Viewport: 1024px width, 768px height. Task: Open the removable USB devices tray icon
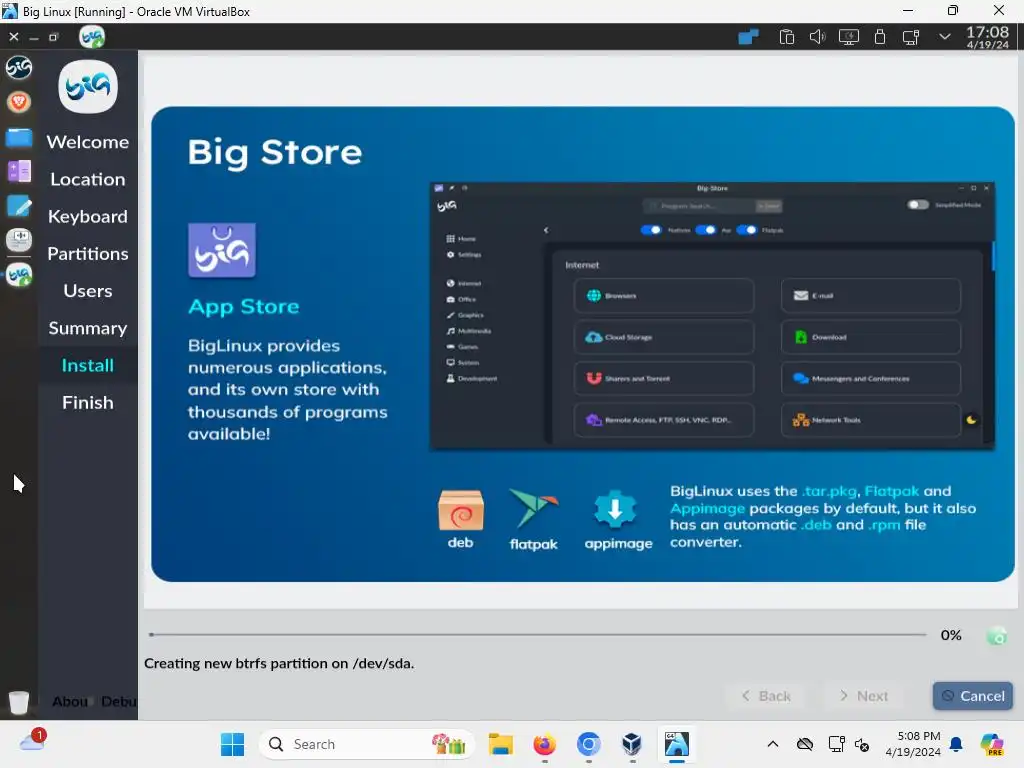click(x=880, y=37)
